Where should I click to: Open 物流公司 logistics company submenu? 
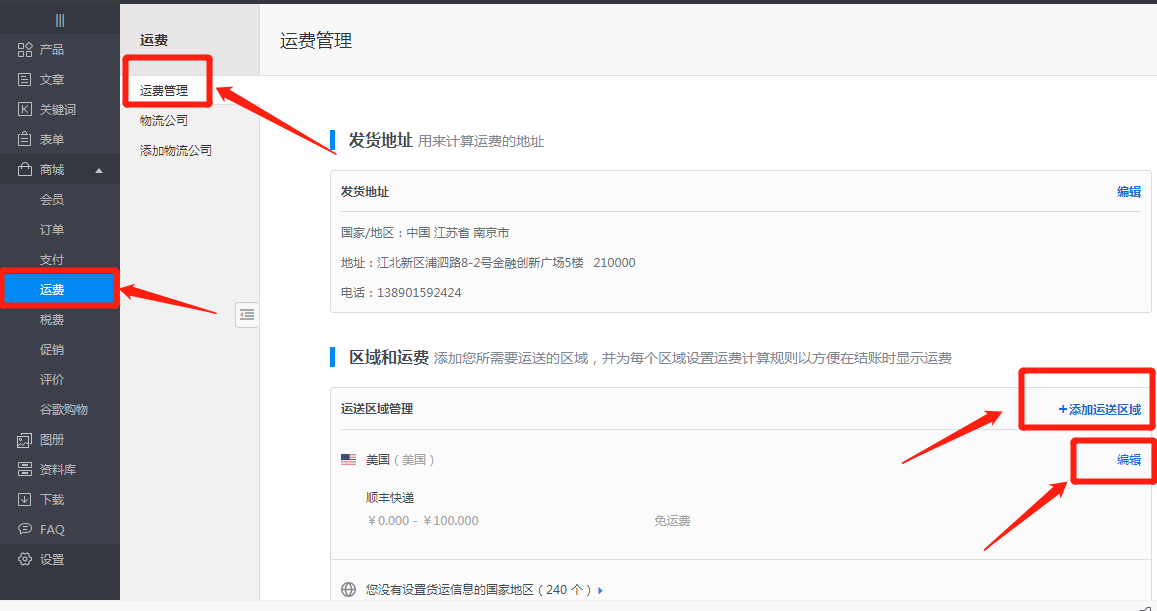(163, 121)
